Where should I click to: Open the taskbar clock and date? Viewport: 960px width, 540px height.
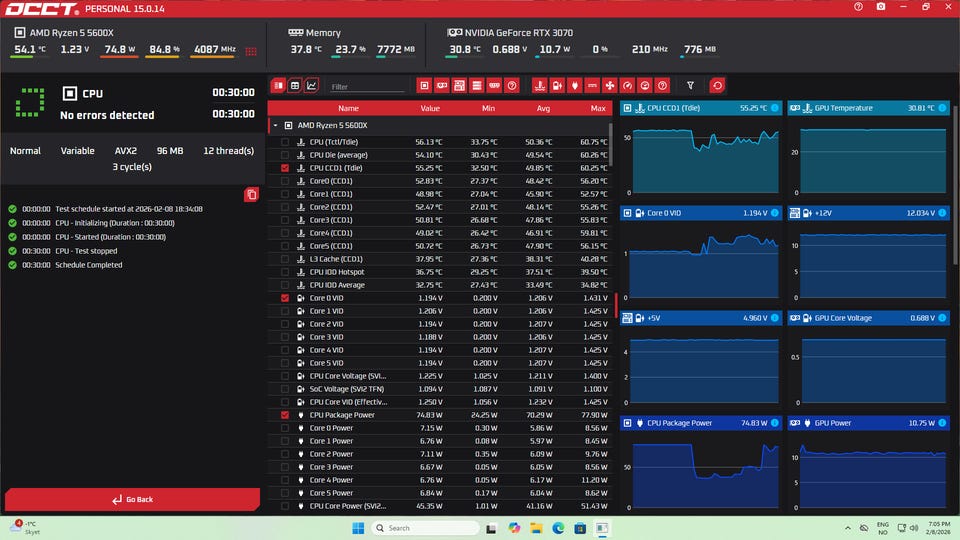point(939,528)
